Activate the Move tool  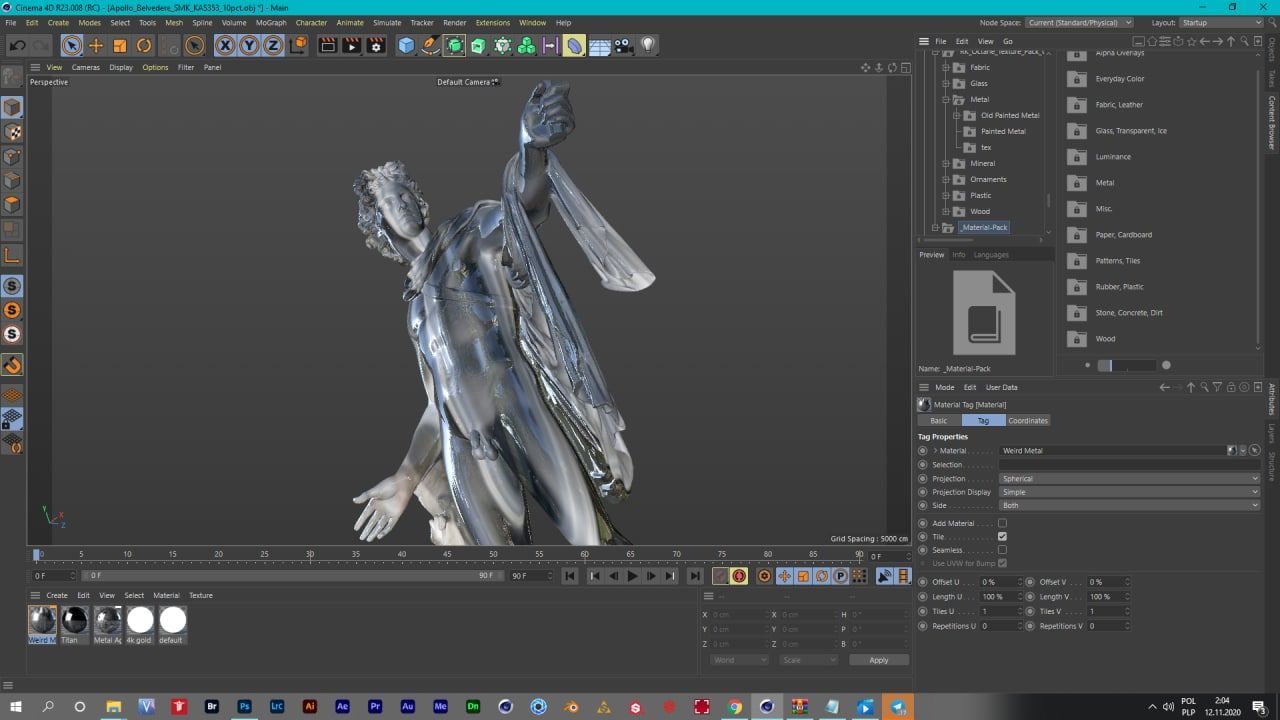pos(96,45)
